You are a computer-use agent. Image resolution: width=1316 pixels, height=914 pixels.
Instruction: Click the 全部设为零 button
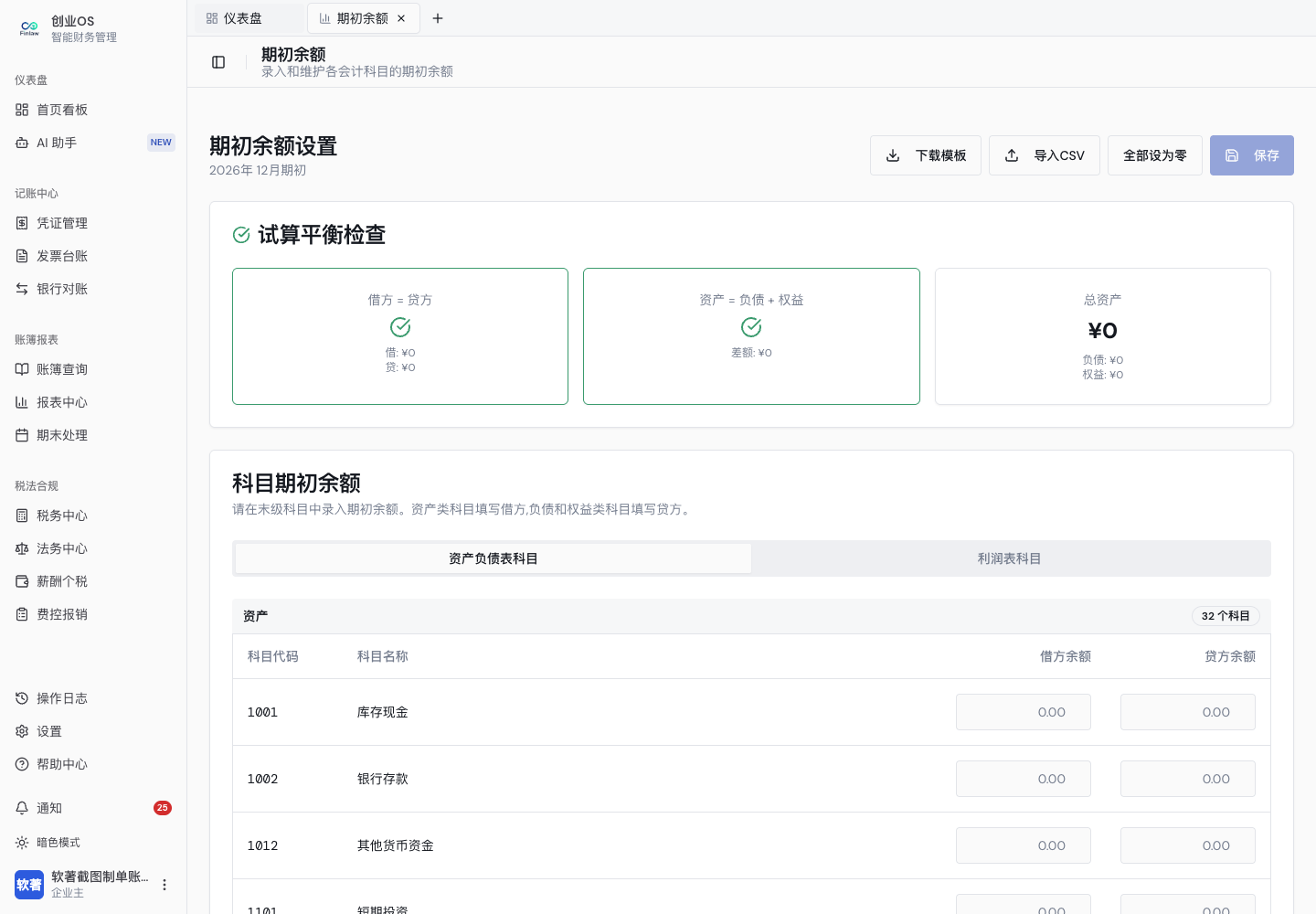point(1155,155)
